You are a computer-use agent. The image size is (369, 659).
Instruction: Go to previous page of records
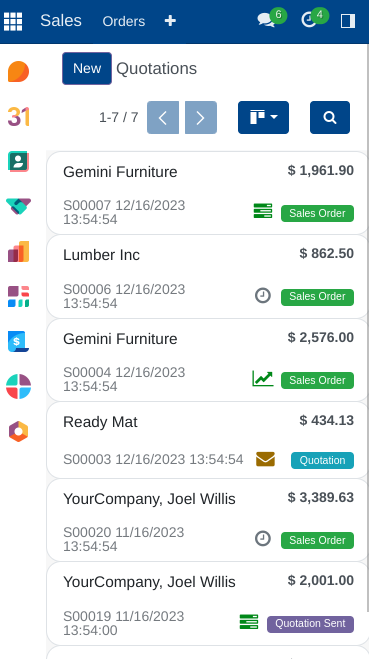pos(163,117)
